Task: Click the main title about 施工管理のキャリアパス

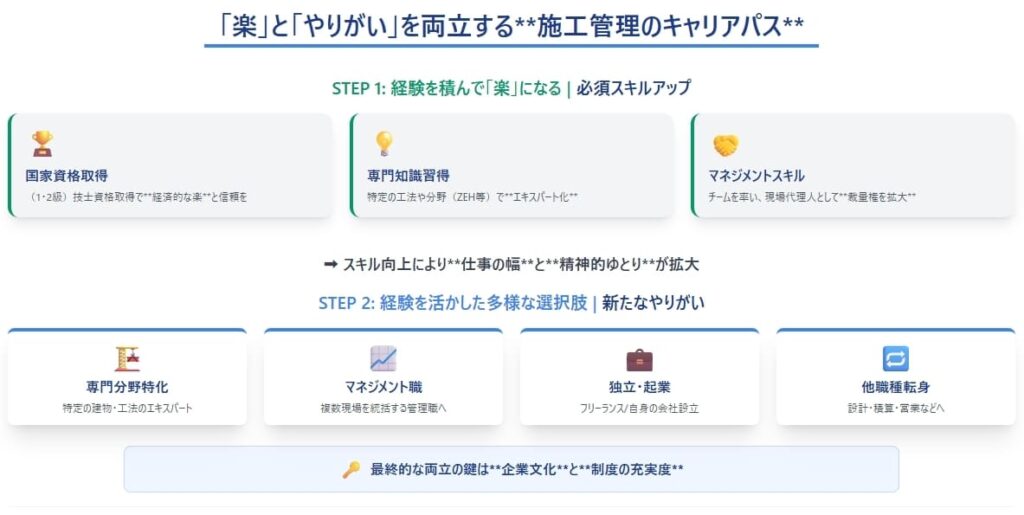Action: tap(511, 24)
